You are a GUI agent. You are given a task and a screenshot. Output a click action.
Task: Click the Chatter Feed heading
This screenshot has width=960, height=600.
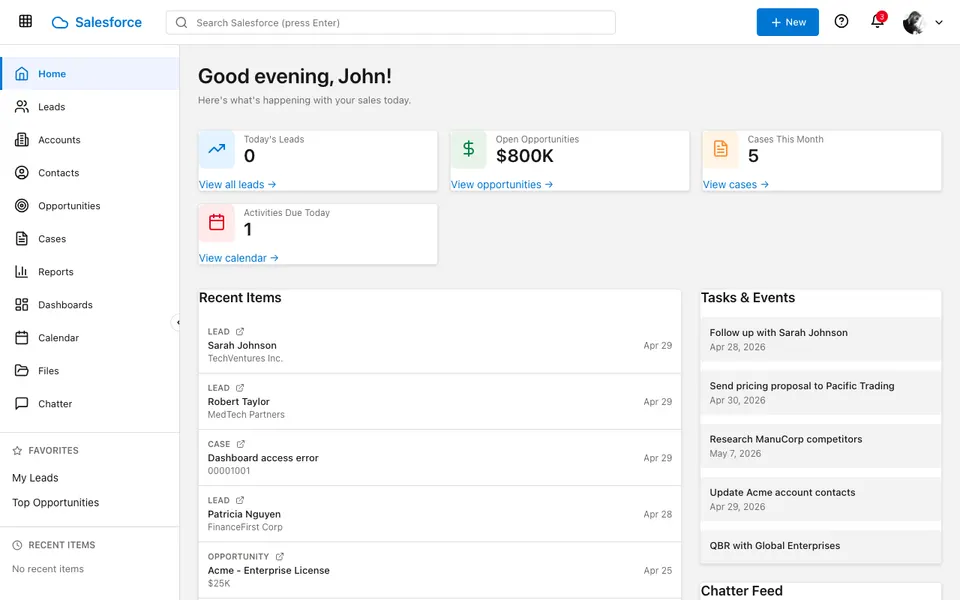coord(741,591)
